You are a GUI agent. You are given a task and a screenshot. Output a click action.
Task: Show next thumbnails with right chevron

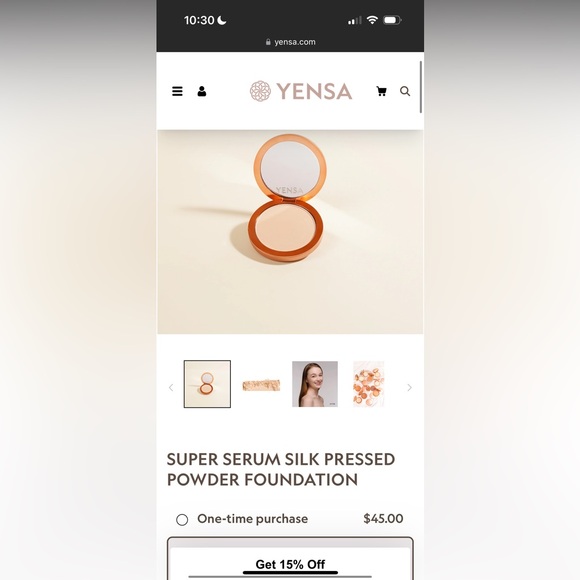[x=409, y=388]
